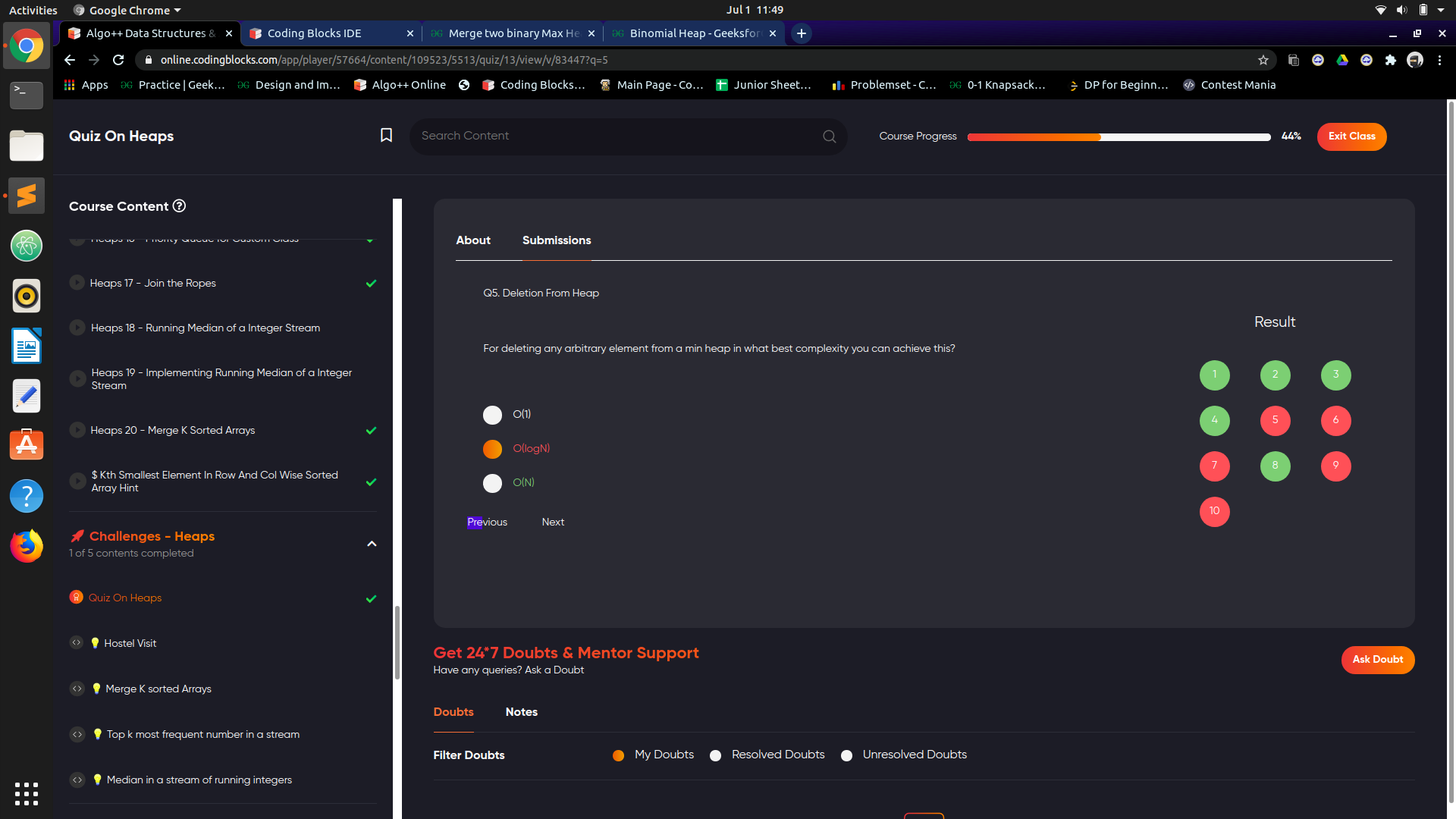Open Heaps 19 Implementing Running Median lesson
The image size is (1456, 819).
tap(221, 379)
